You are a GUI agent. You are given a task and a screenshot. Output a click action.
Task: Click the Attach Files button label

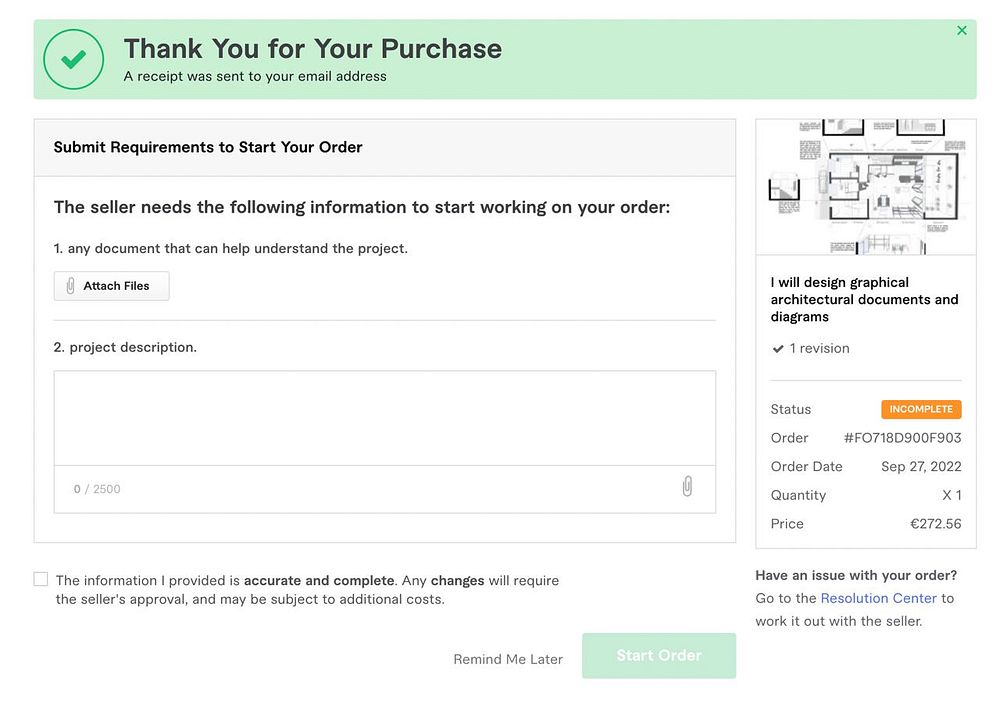point(116,286)
